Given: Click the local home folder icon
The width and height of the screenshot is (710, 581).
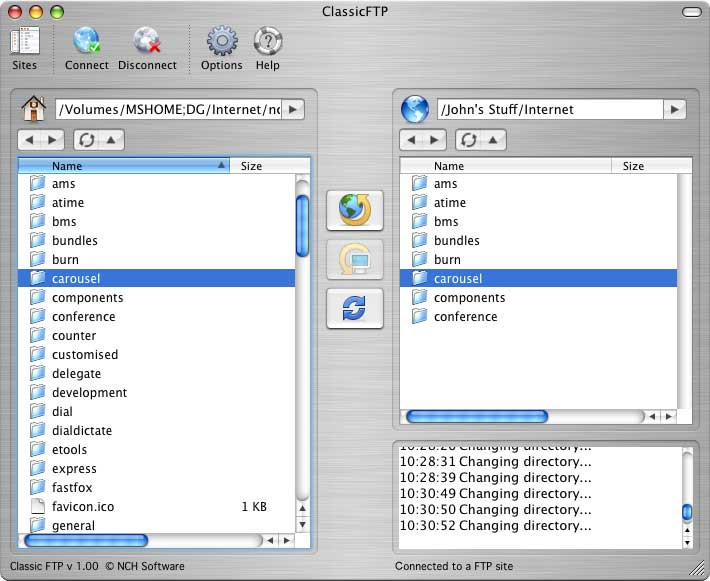Looking at the screenshot, I should pos(34,109).
